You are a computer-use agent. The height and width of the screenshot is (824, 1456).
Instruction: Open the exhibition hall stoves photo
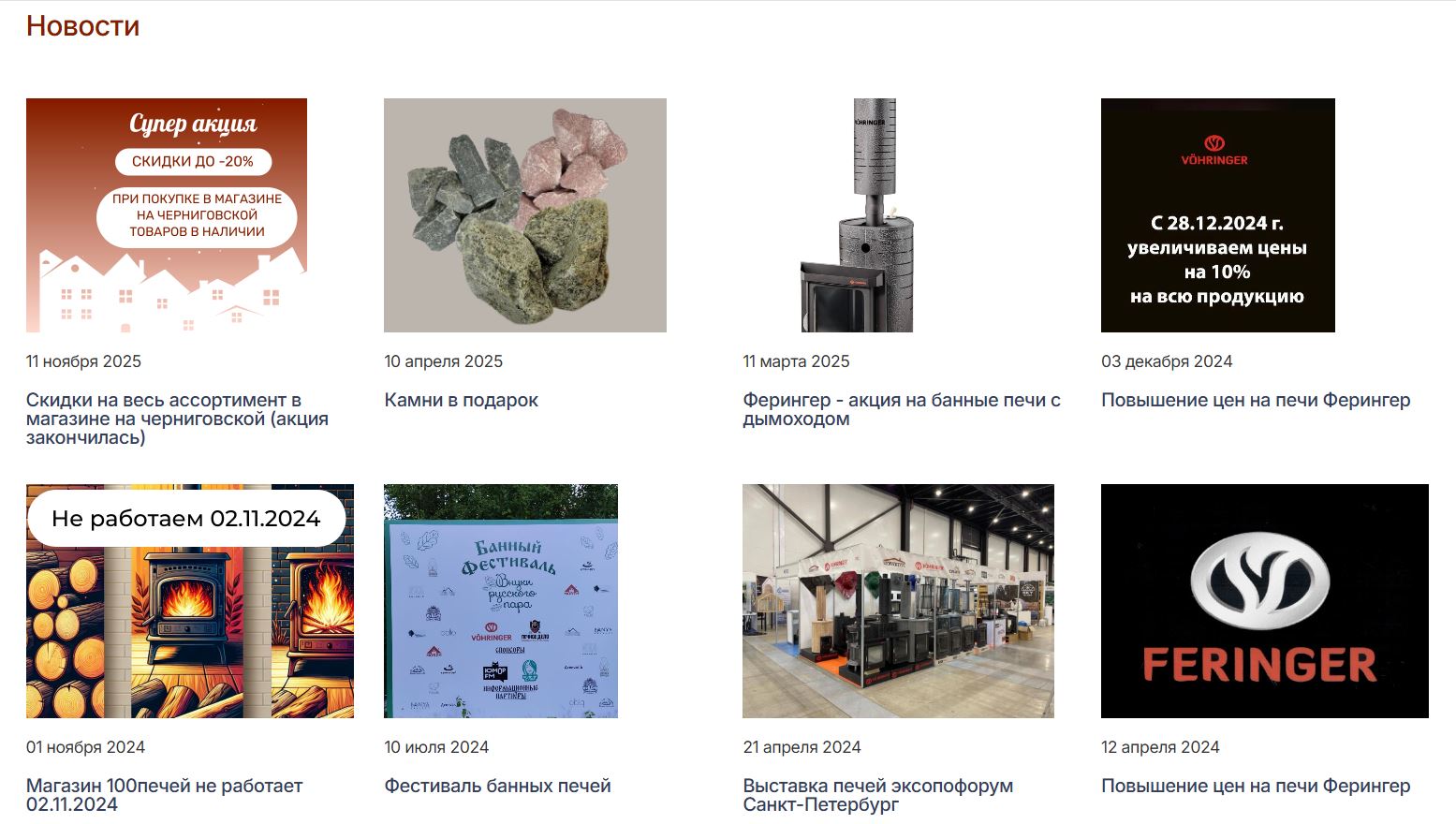click(898, 601)
